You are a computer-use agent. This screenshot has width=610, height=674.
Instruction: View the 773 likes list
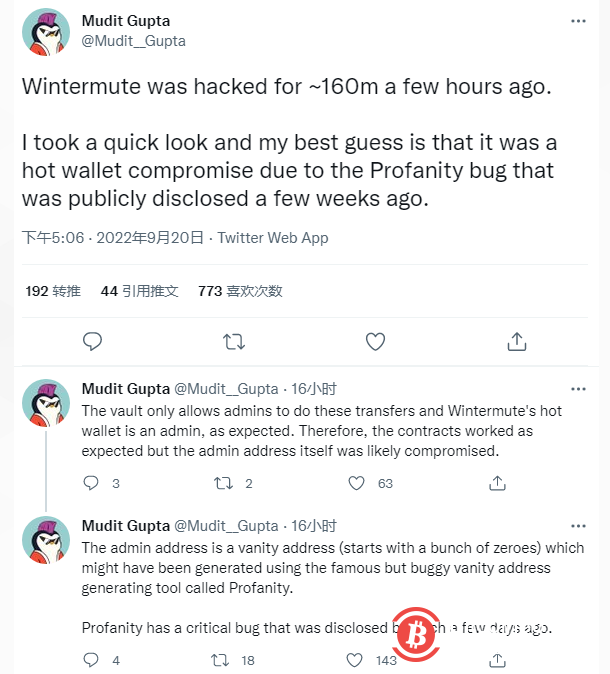[240, 291]
